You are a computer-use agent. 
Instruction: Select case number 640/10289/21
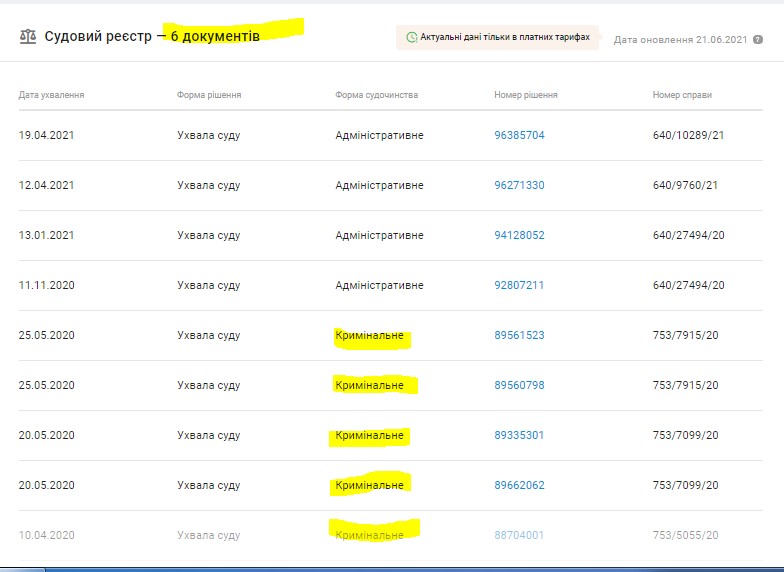[688, 135]
